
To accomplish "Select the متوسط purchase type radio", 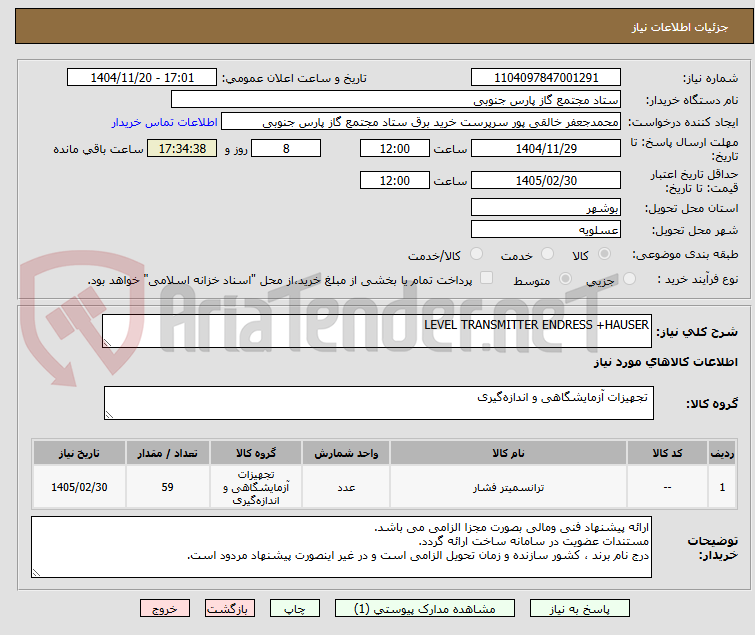I will [x=565, y=279].
